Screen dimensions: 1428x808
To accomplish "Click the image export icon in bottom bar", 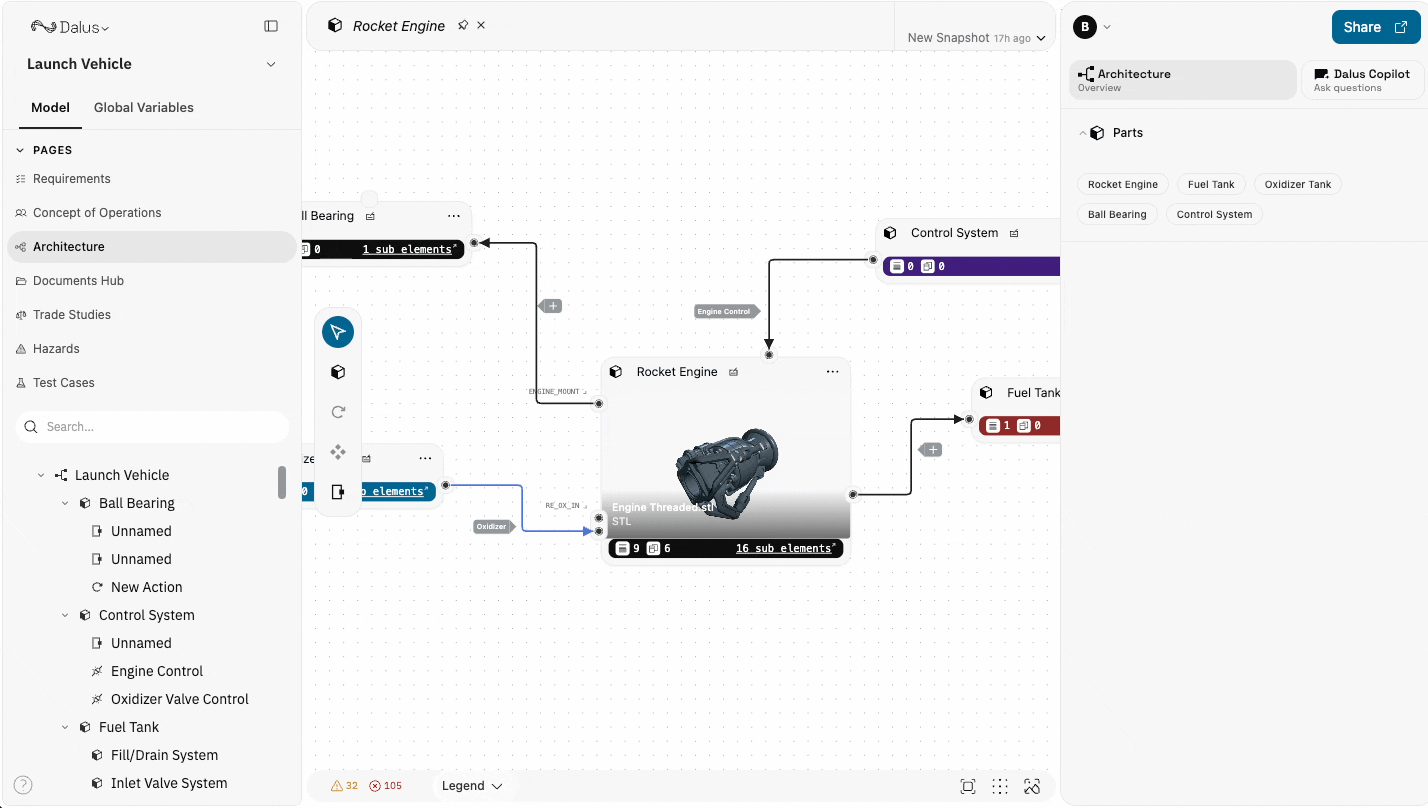I will click(x=1033, y=786).
